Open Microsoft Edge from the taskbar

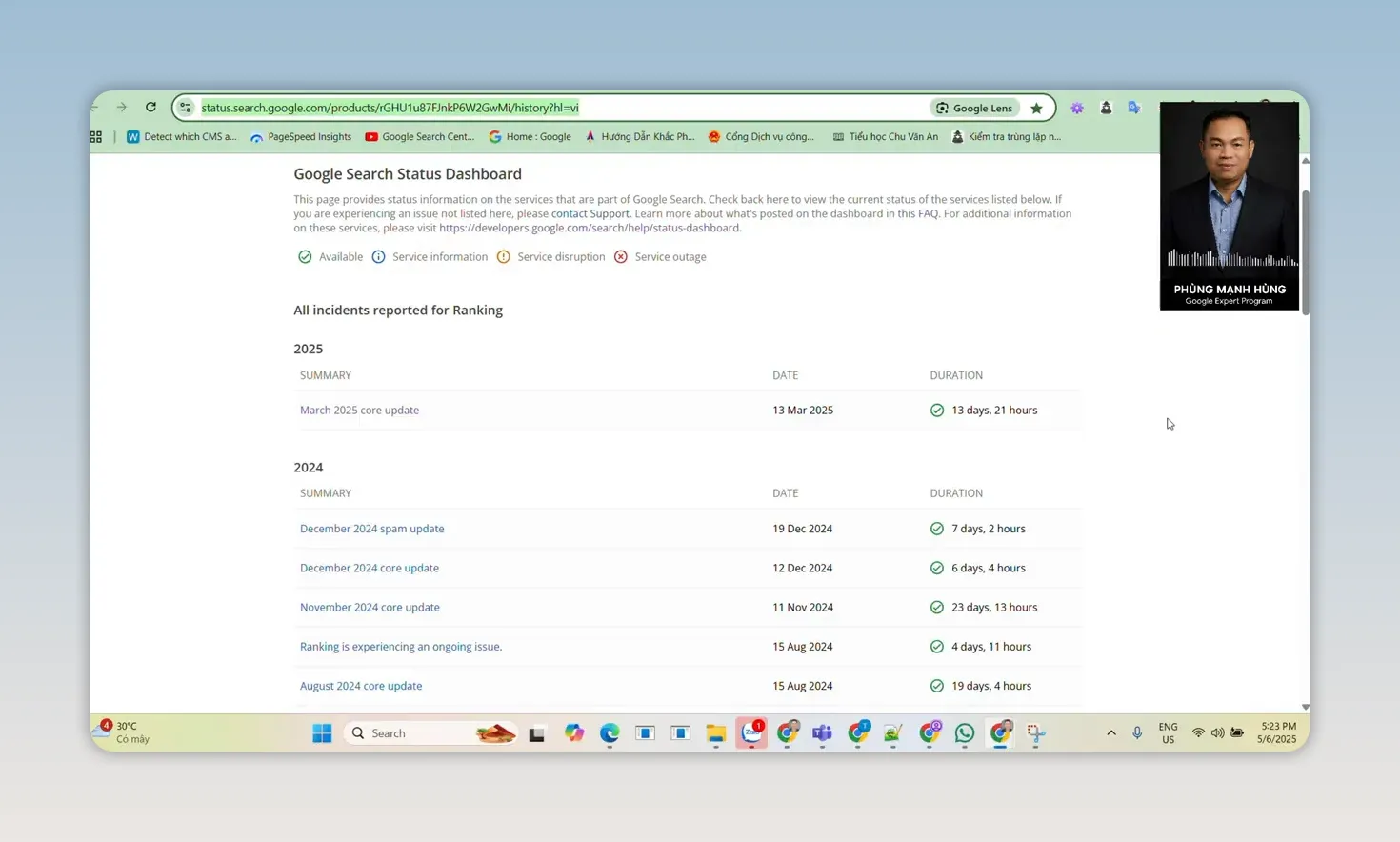[x=610, y=733]
